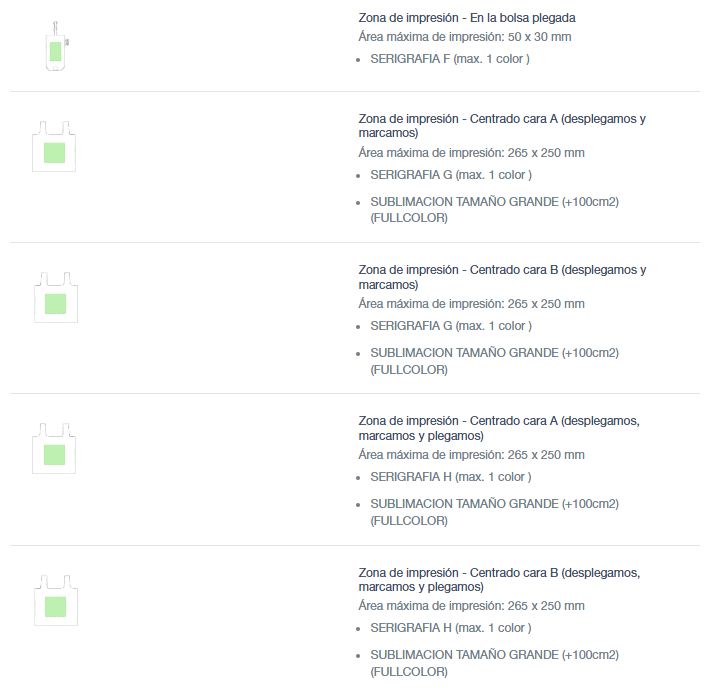
Task: Open bag image for cara A (desplegamos, marcamos y plegamos)
Action: pyautogui.click(x=55, y=450)
